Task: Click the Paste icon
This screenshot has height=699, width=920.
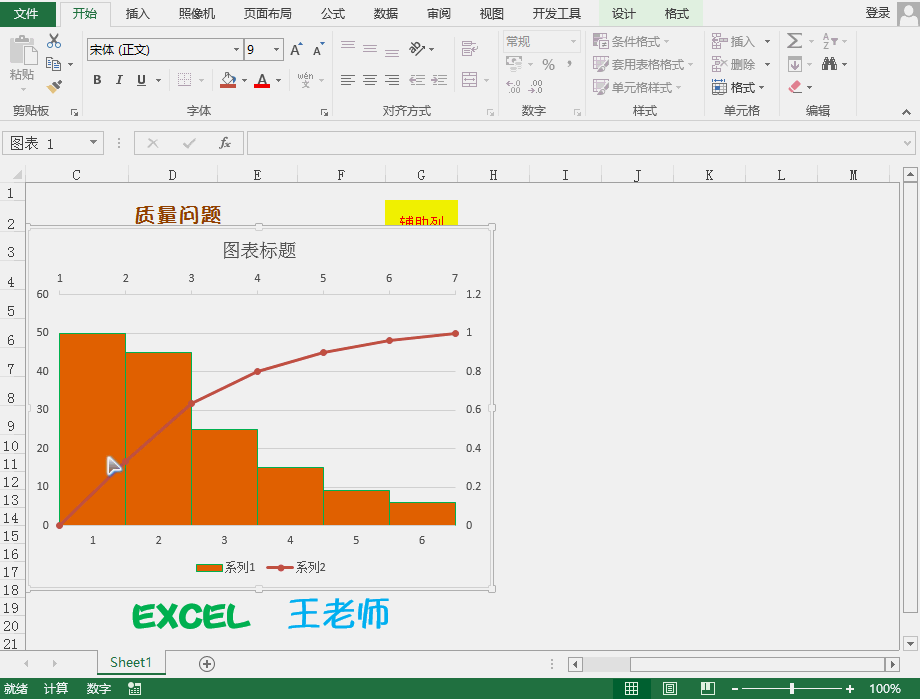Action: [x=23, y=50]
